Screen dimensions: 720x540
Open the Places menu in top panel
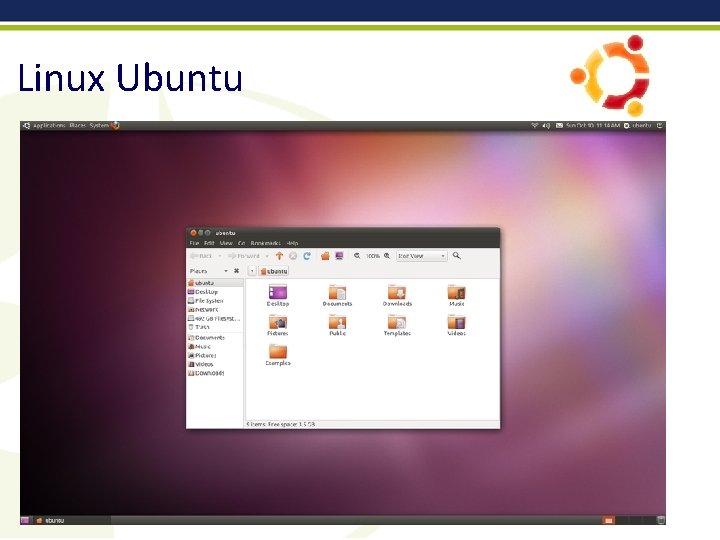click(78, 125)
